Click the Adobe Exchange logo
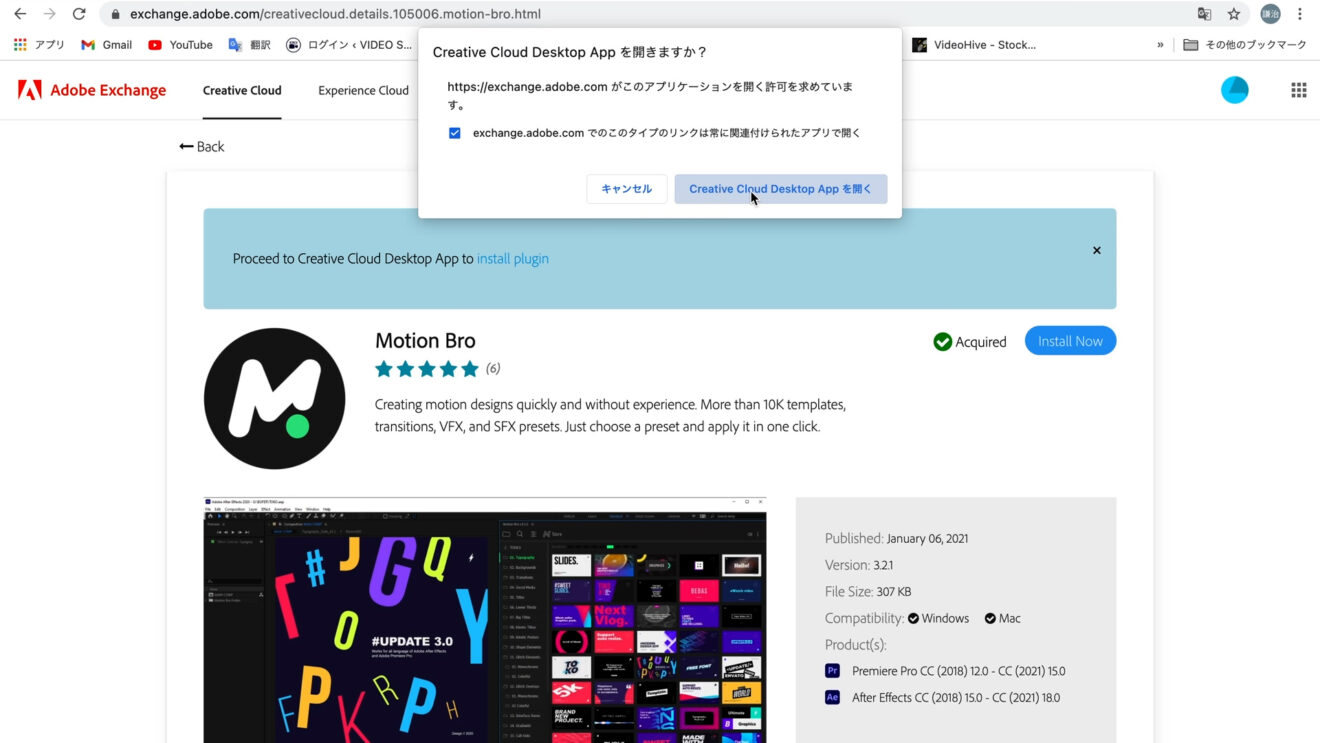Viewport: 1320px width, 743px height. [92, 90]
